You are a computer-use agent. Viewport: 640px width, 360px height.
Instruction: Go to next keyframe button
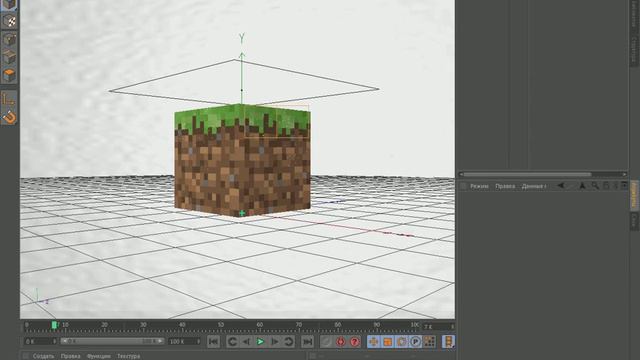[288, 342]
